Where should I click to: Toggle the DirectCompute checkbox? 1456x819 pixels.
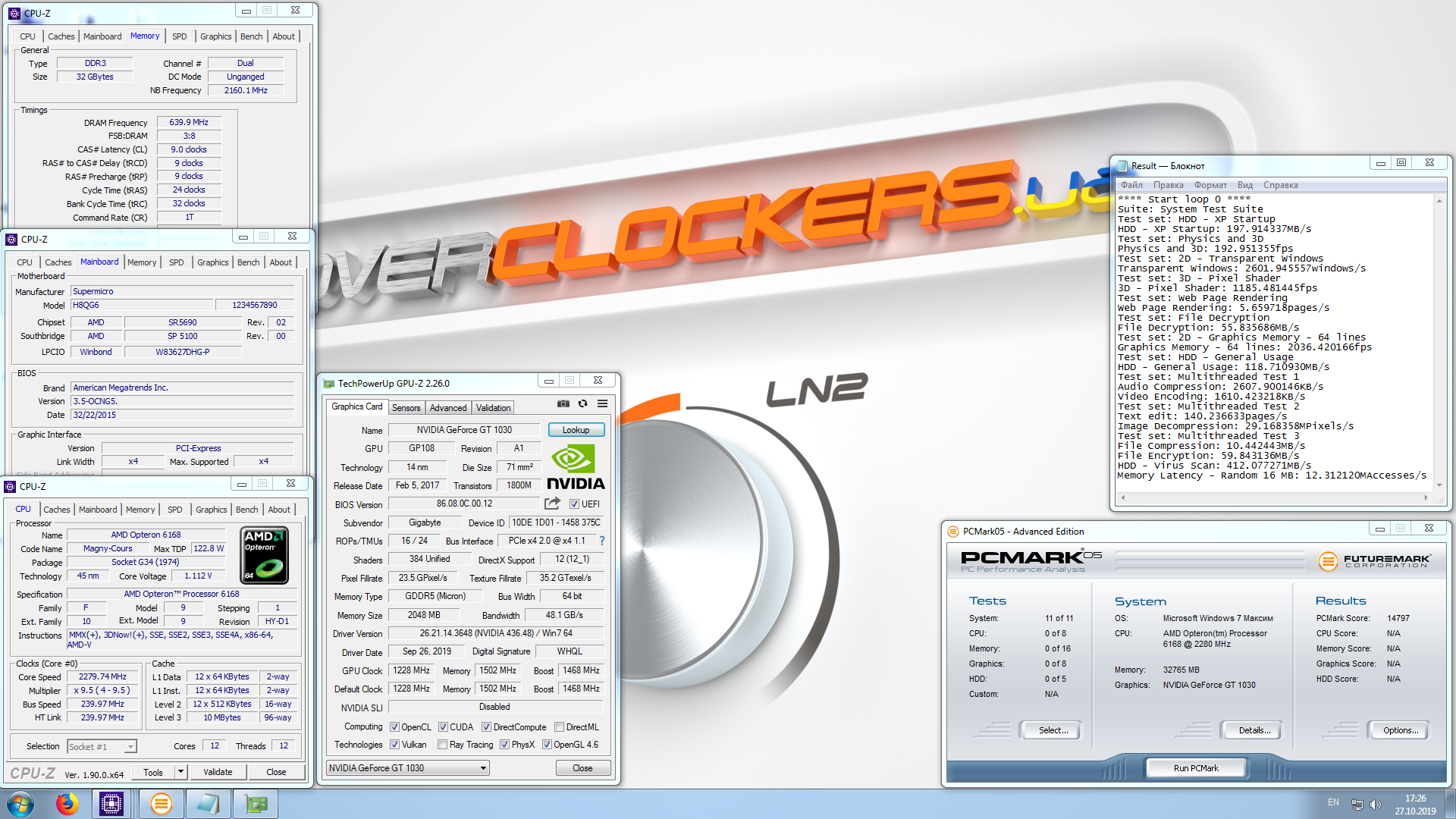[x=486, y=727]
